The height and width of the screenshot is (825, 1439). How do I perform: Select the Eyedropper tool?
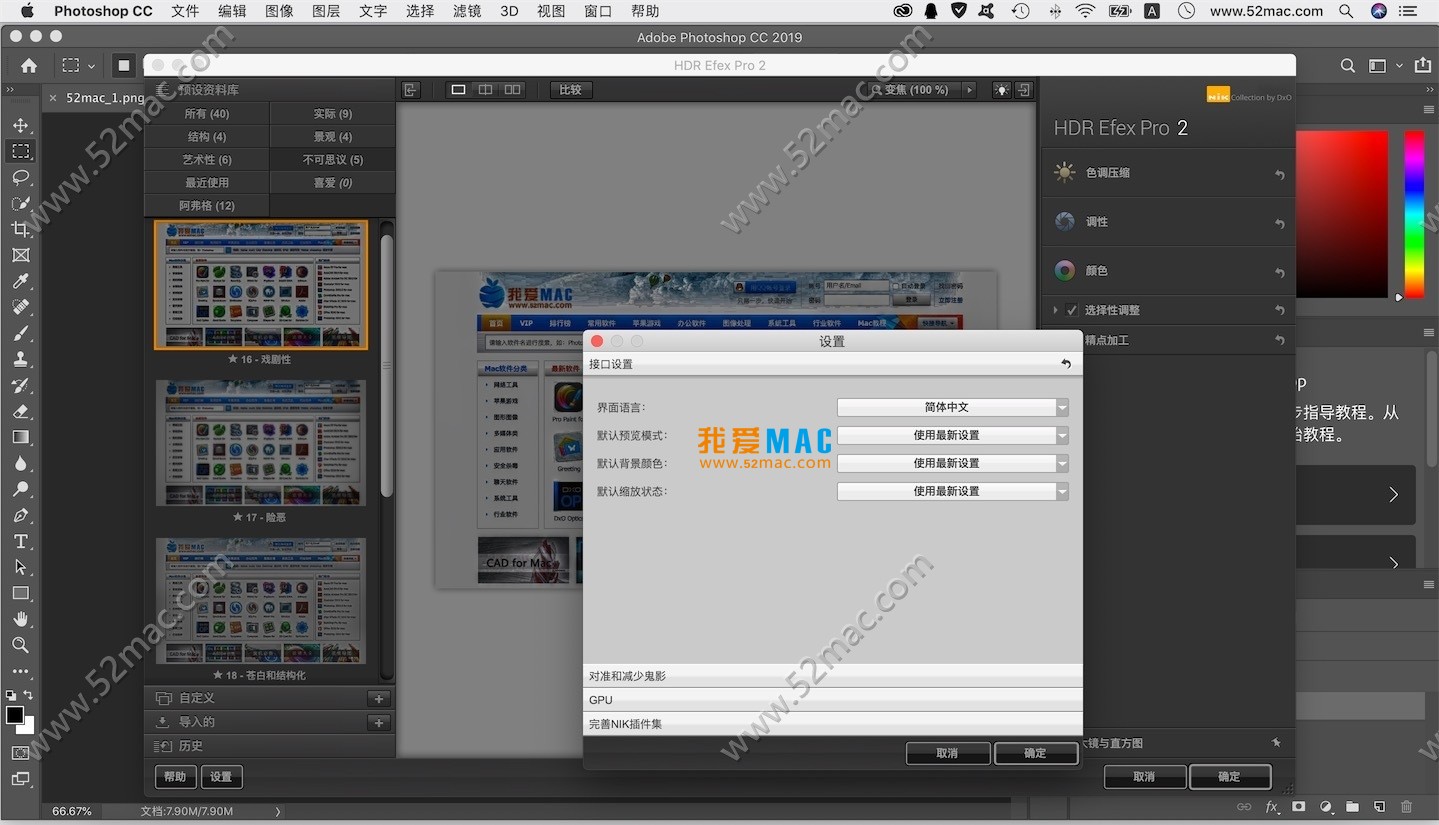tap(20, 282)
